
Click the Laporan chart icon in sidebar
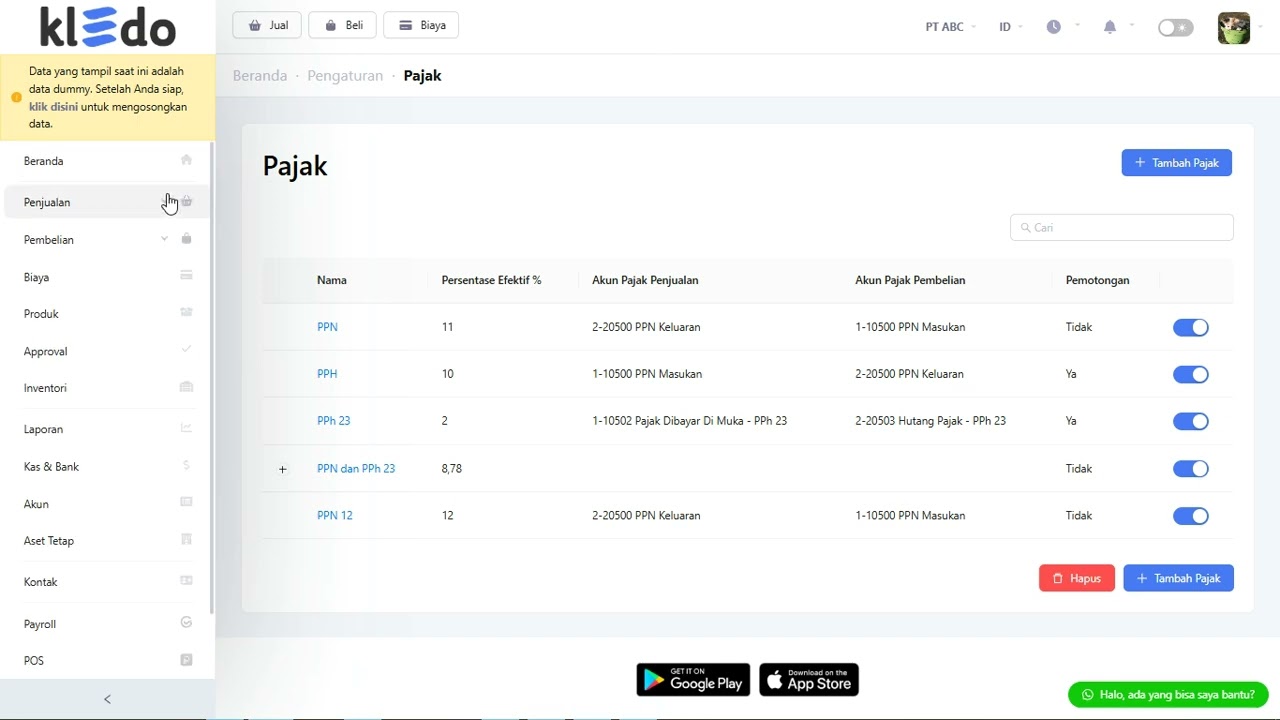(186, 428)
